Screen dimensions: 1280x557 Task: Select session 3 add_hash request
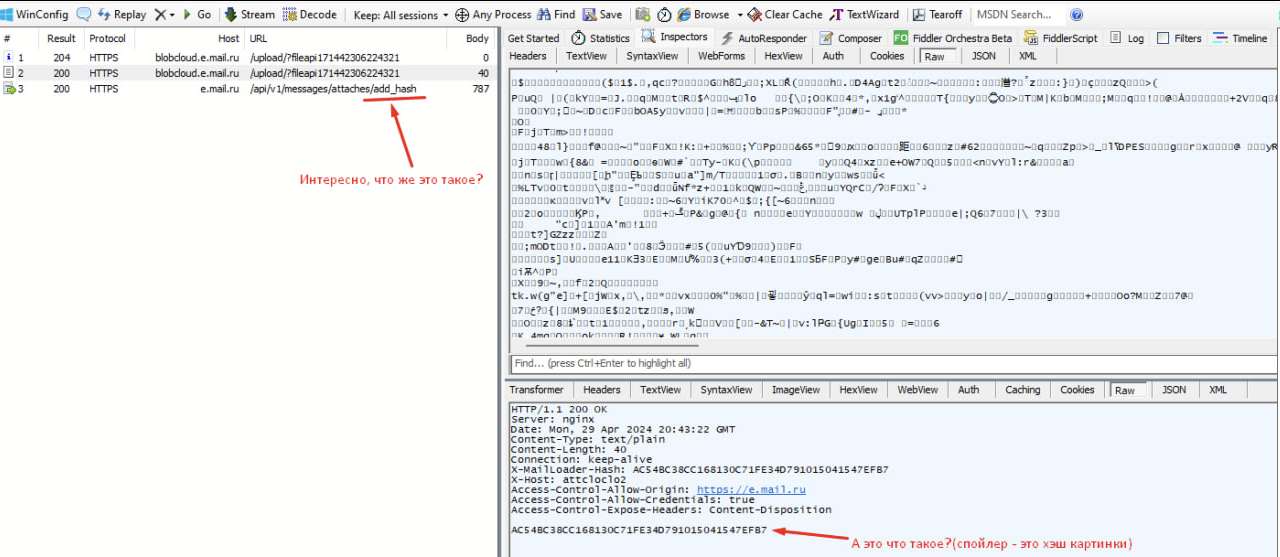[x=248, y=89]
